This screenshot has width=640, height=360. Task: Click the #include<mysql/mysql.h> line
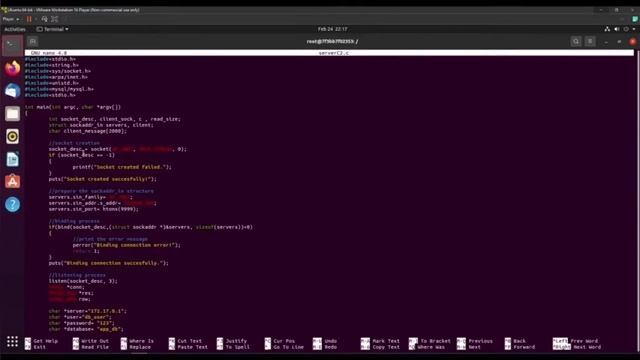59,89
